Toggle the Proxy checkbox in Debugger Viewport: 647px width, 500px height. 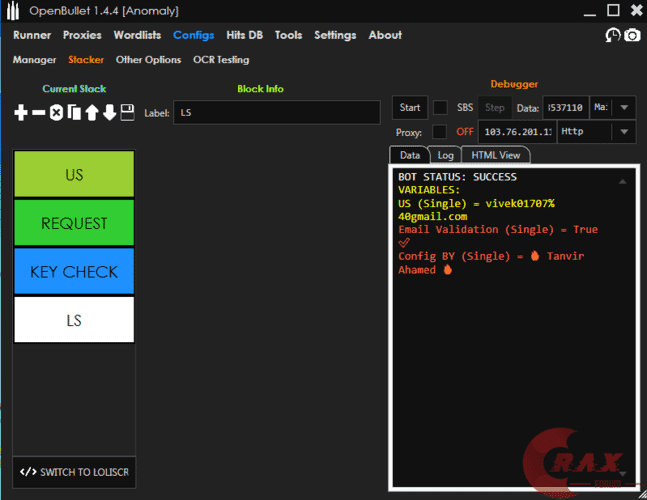click(440, 132)
